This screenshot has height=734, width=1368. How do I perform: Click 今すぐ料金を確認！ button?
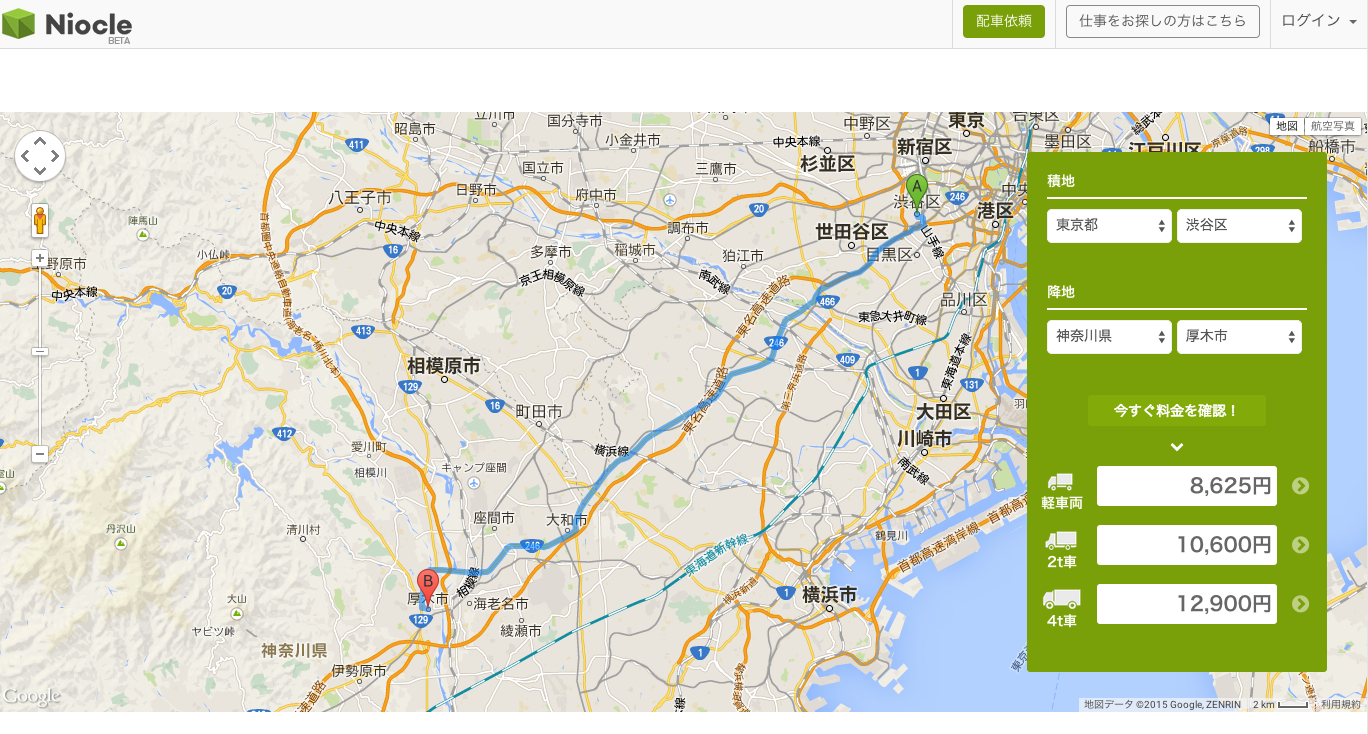tap(1177, 411)
